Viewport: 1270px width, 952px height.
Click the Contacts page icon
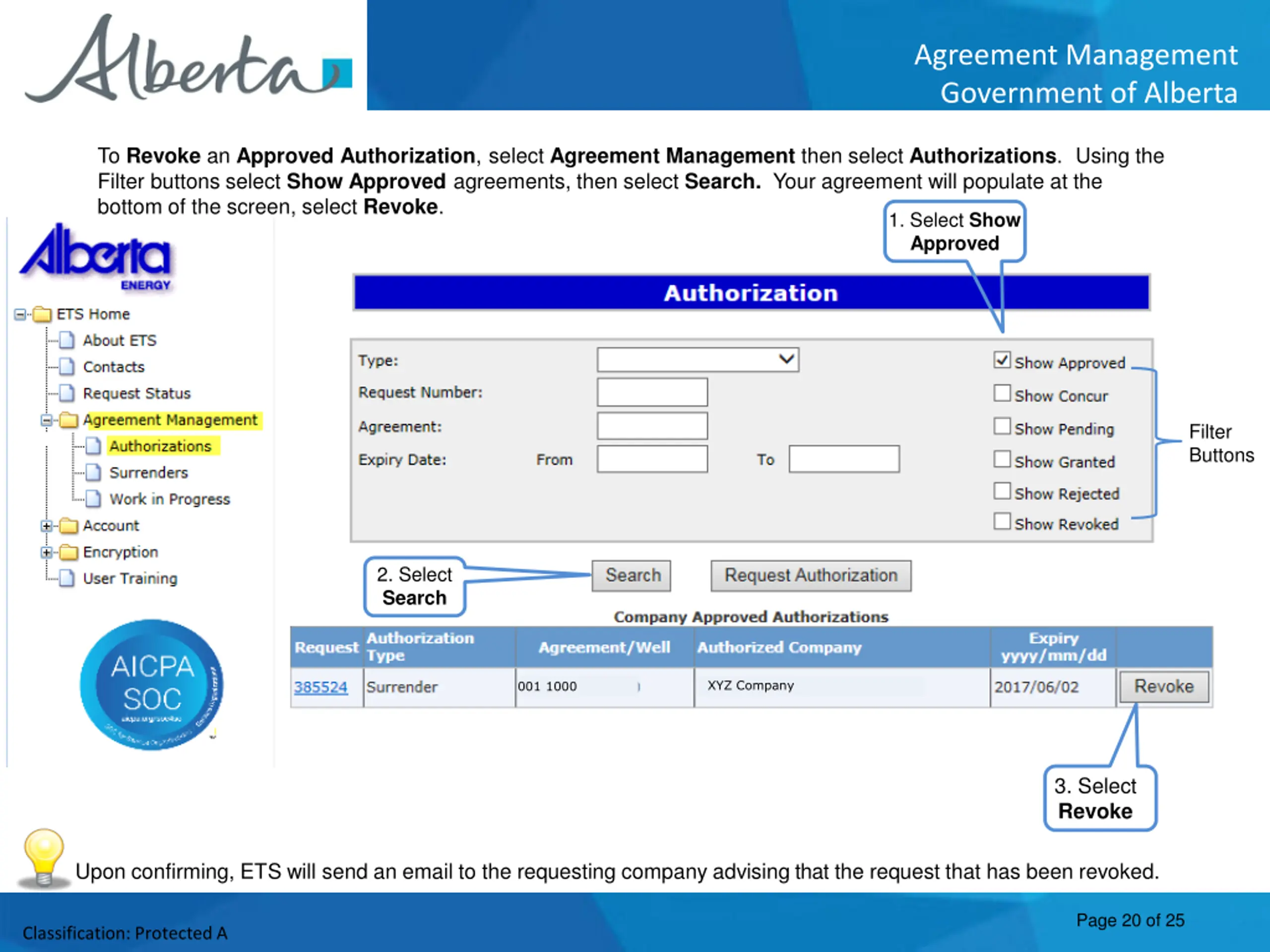(x=67, y=367)
